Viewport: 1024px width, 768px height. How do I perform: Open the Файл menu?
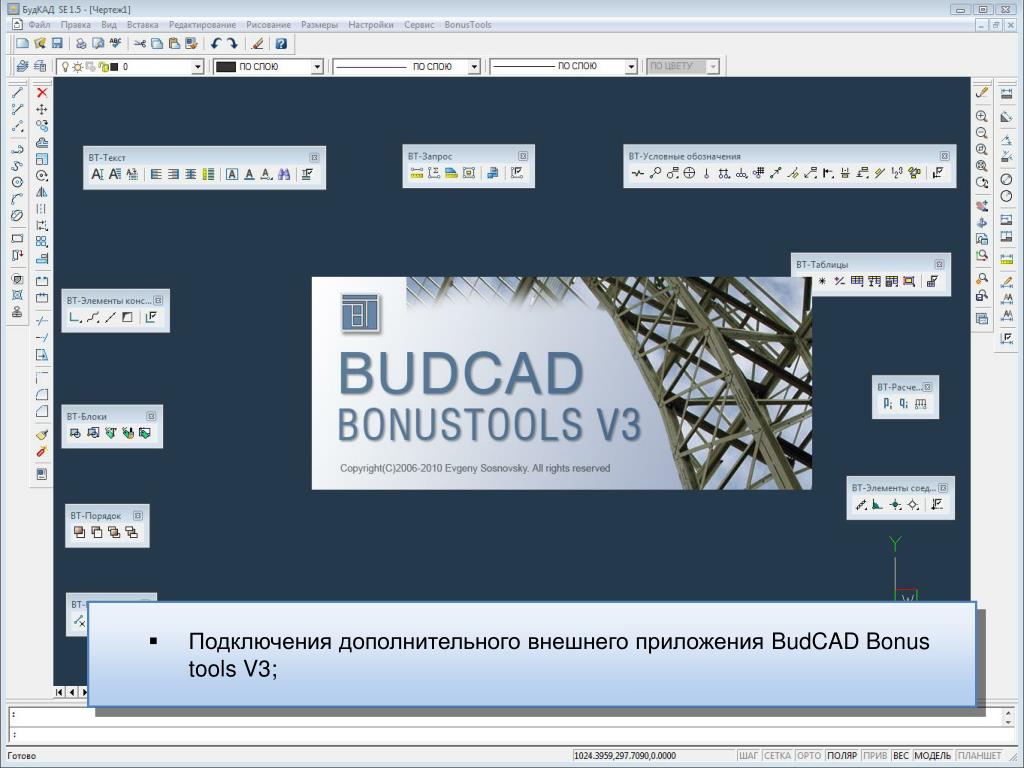[39, 25]
